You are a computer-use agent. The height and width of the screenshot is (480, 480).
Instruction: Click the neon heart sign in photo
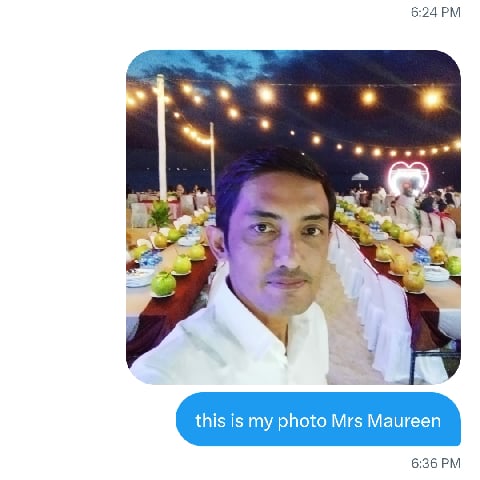tap(408, 179)
